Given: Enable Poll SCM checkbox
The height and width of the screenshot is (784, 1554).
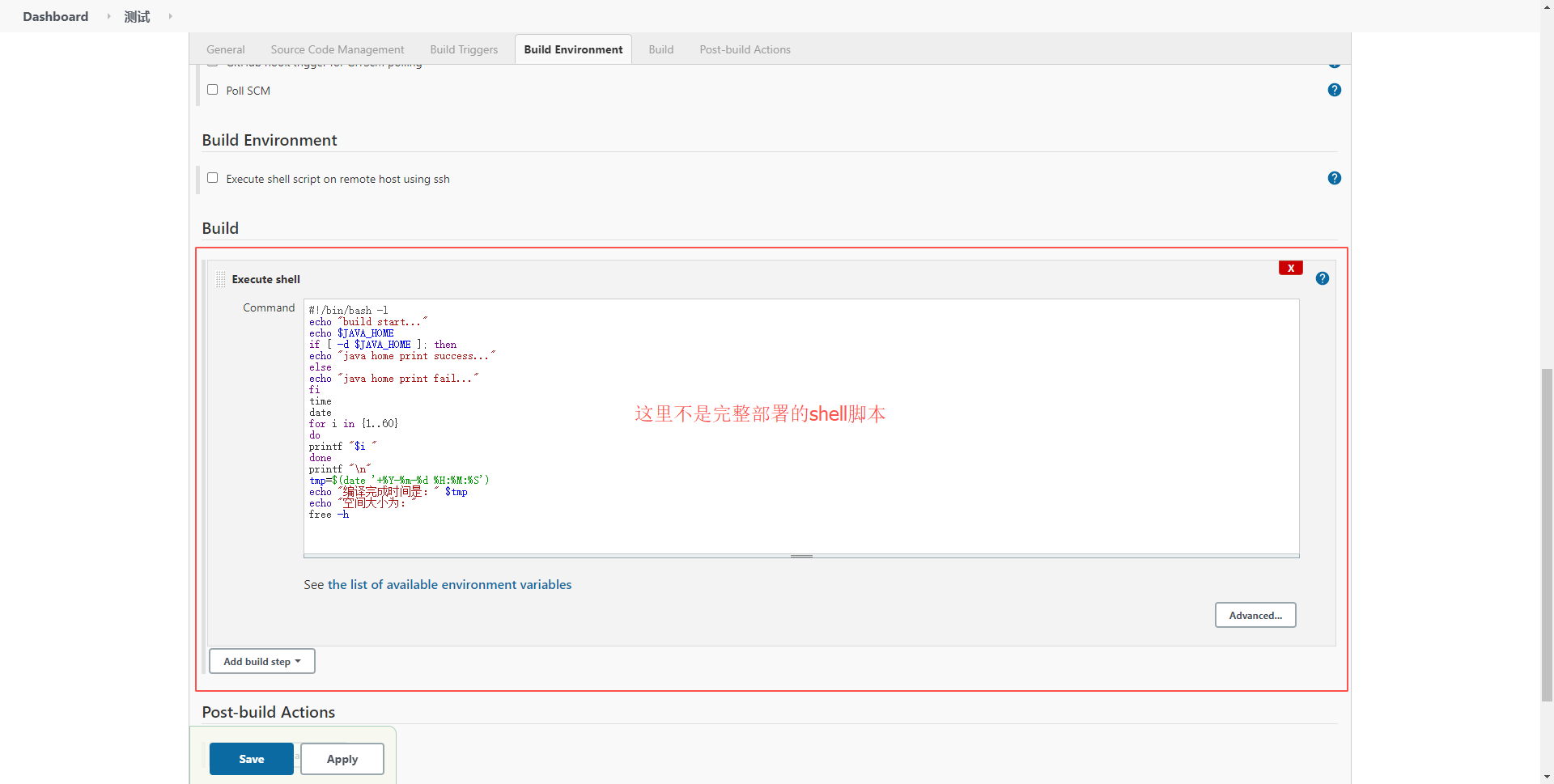Looking at the screenshot, I should (212, 90).
